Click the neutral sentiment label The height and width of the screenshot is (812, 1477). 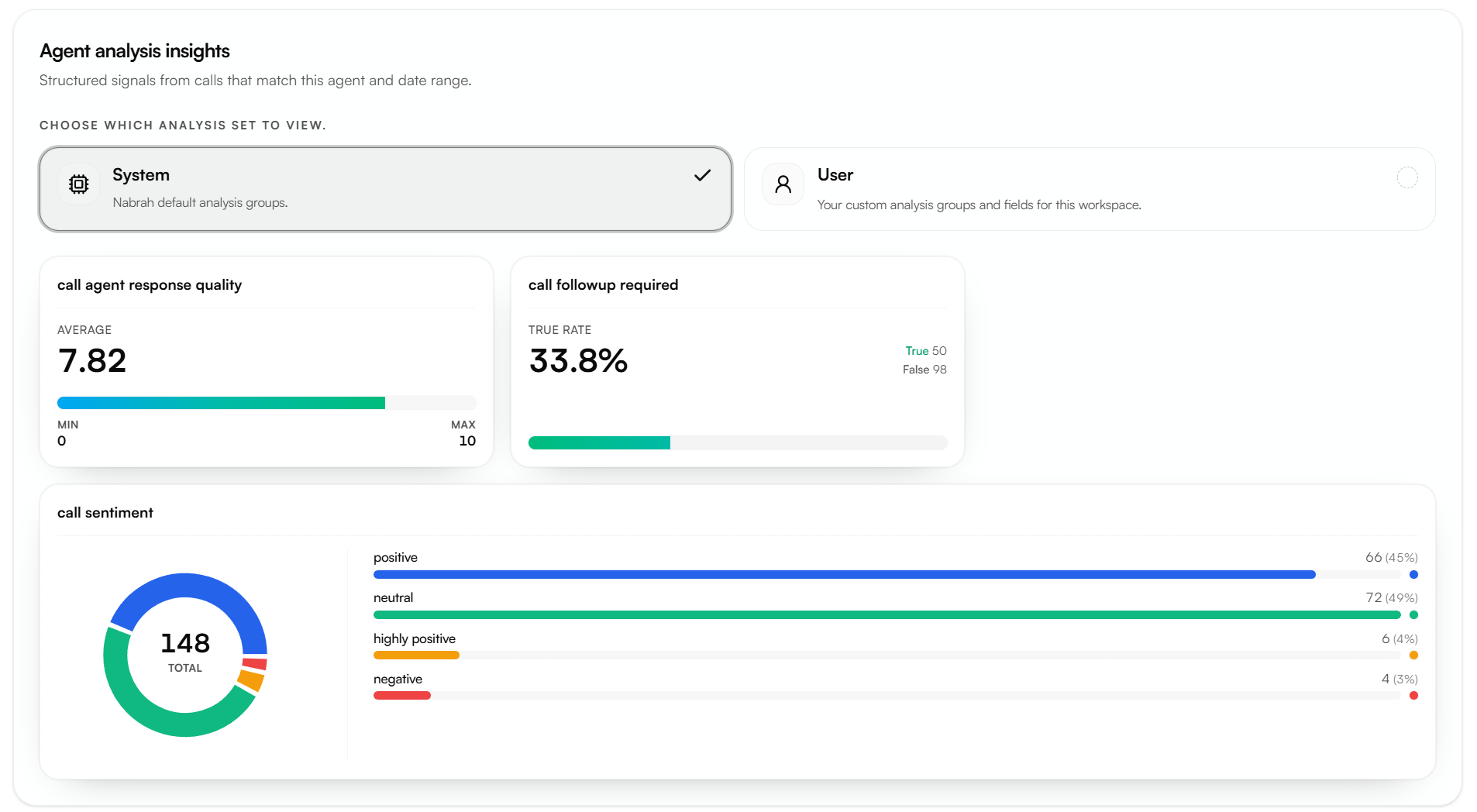[x=393, y=598]
